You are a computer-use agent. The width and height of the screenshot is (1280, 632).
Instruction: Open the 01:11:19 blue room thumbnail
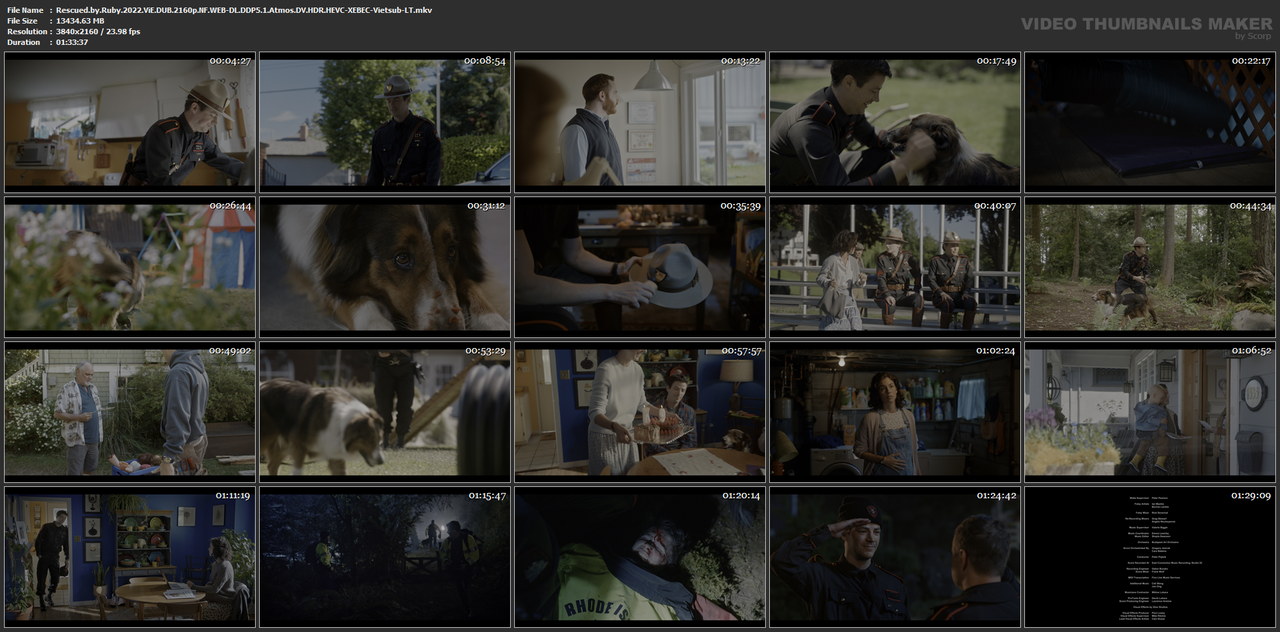click(130, 556)
